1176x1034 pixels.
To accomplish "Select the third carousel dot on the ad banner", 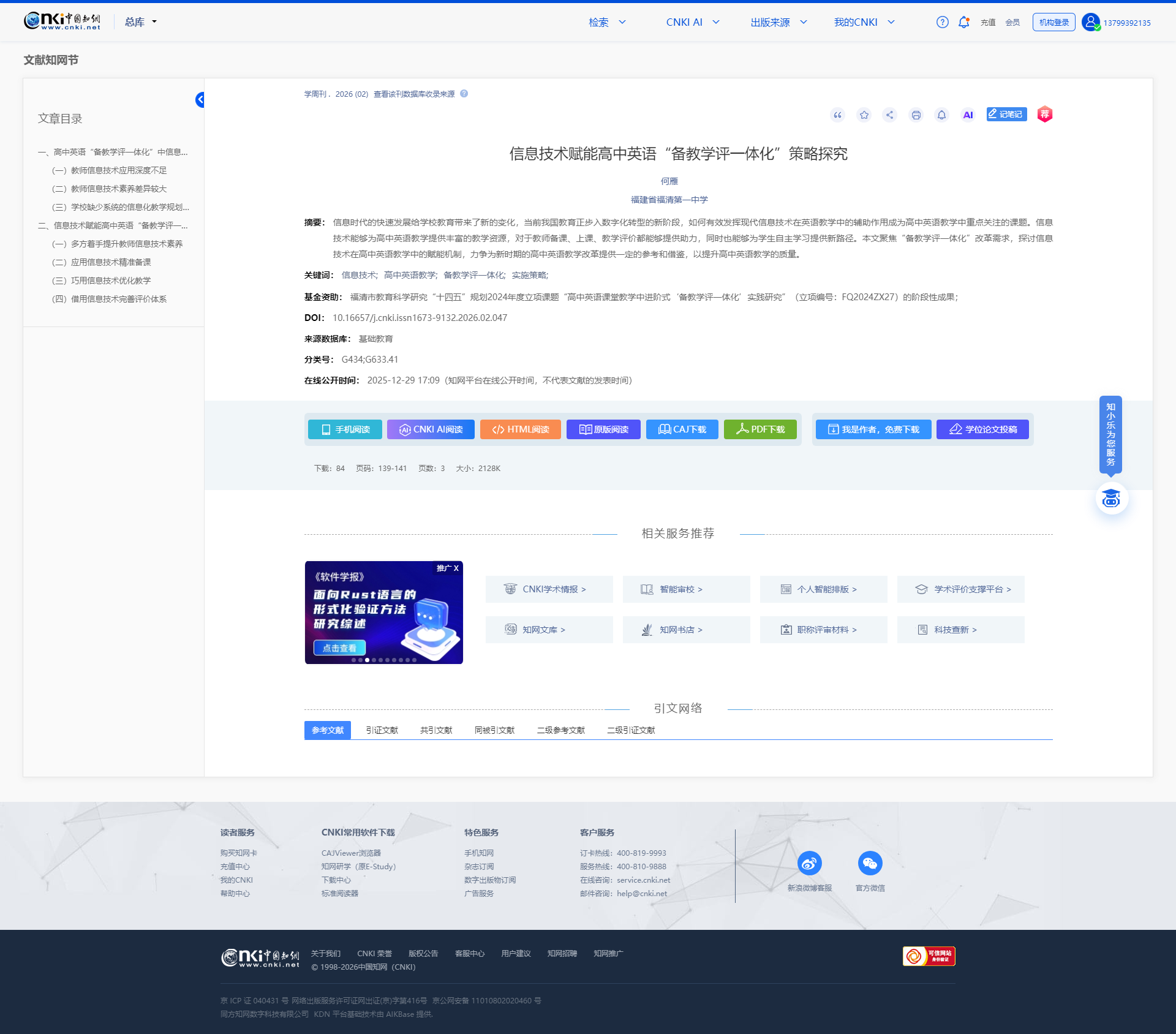I will click(x=367, y=660).
